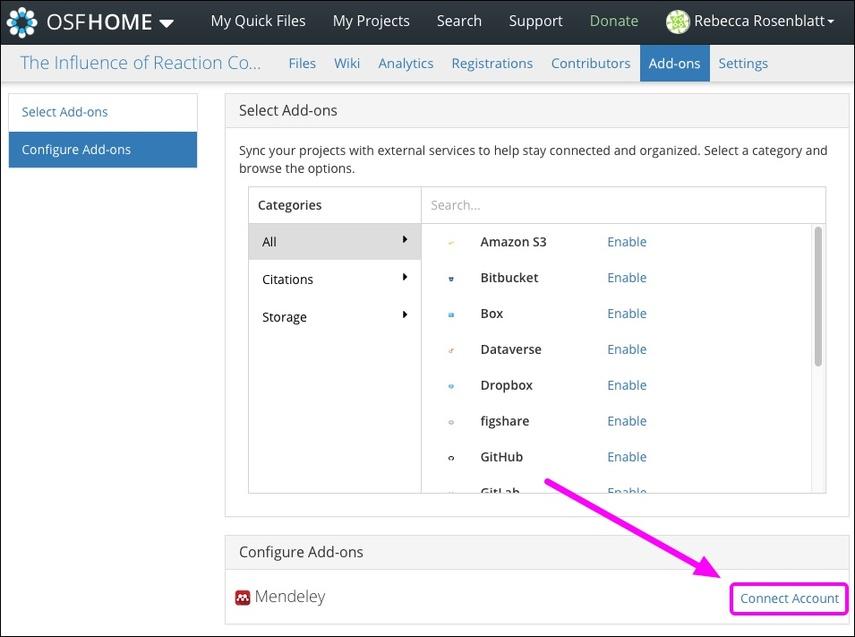Click the Mendeley label
The image size is (855, 637).
click(x=290, y=597)
